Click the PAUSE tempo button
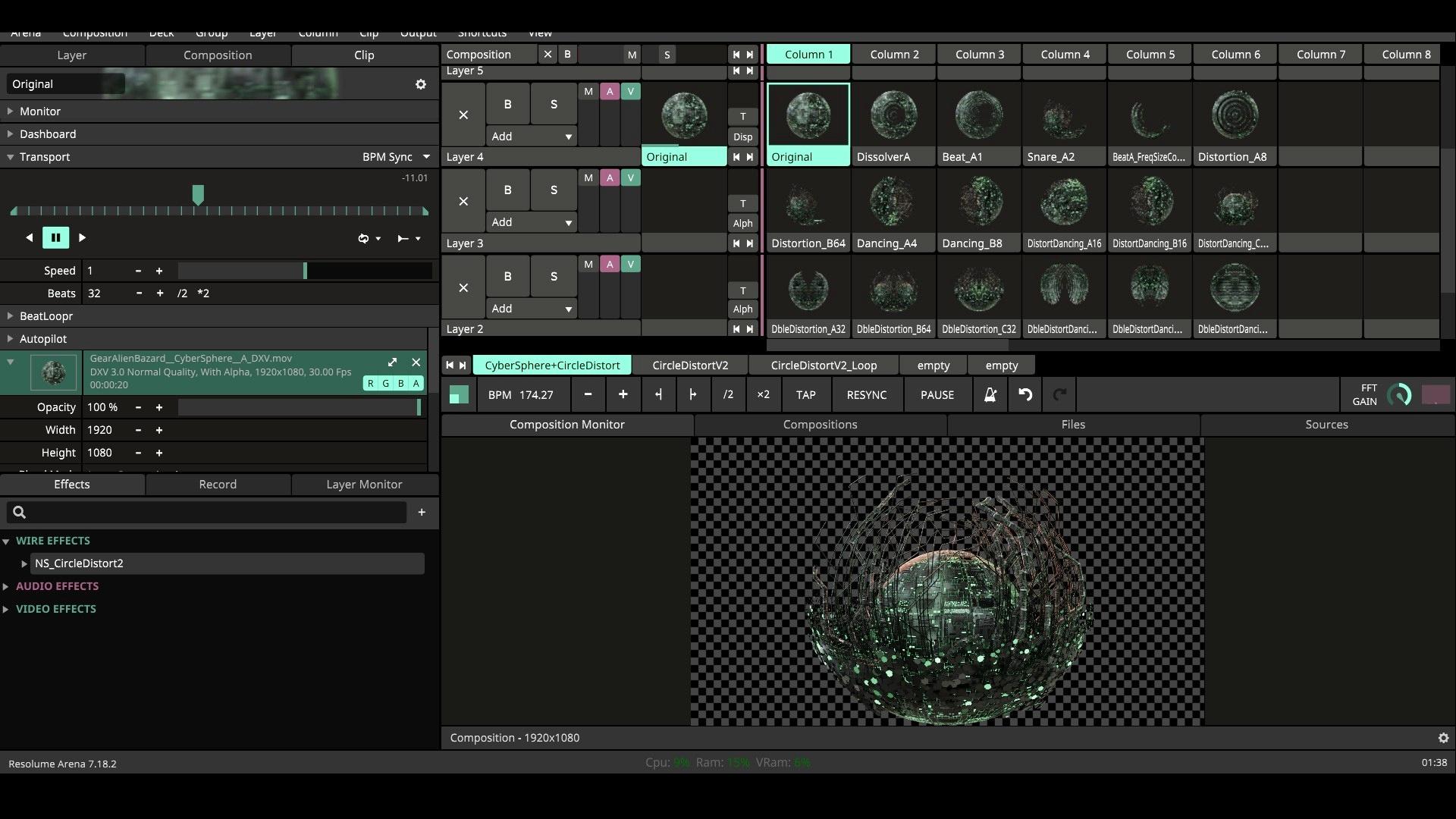The width and height of the screenshot is (1456, 819). click(937, 395)
